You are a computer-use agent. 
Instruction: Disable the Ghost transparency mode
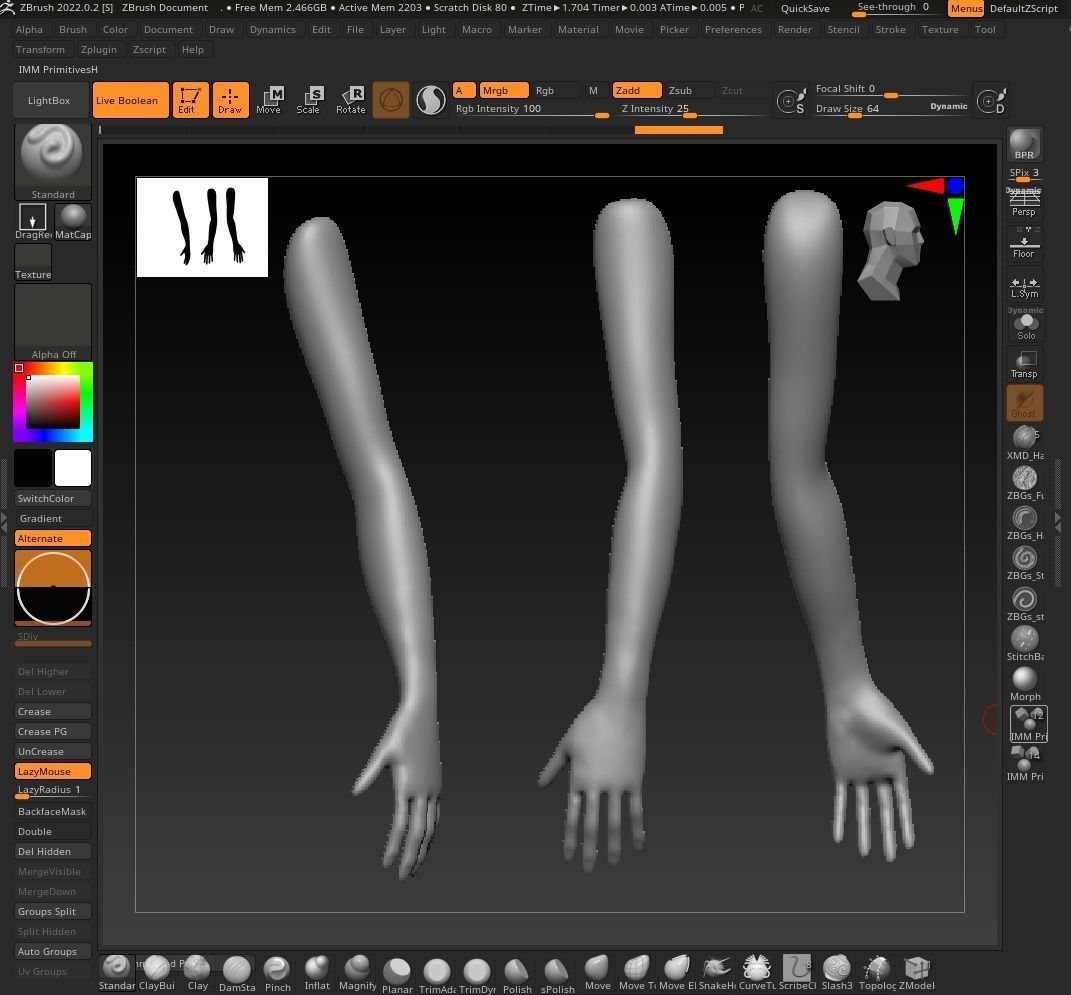pos(1023,402)
